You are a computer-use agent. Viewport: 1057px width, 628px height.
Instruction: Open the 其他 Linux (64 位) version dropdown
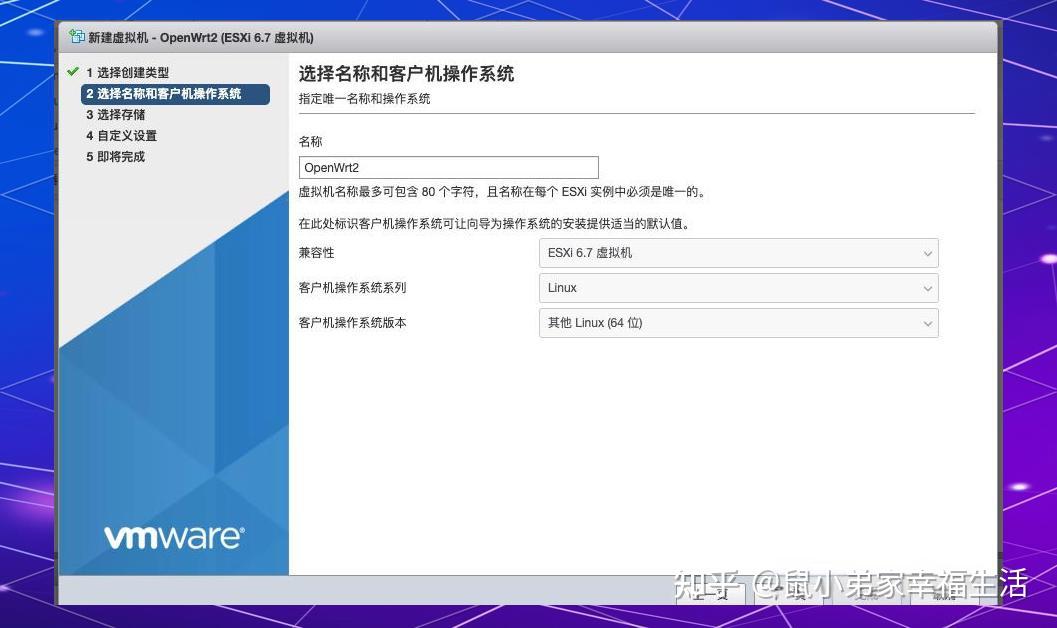pyautogui.click(x=738, y=323)
